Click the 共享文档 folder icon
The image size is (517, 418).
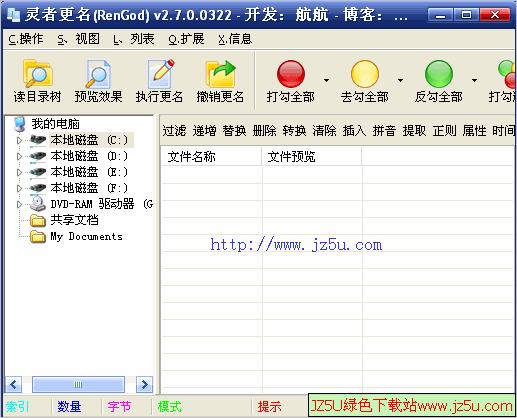click(x=38, y=220)
